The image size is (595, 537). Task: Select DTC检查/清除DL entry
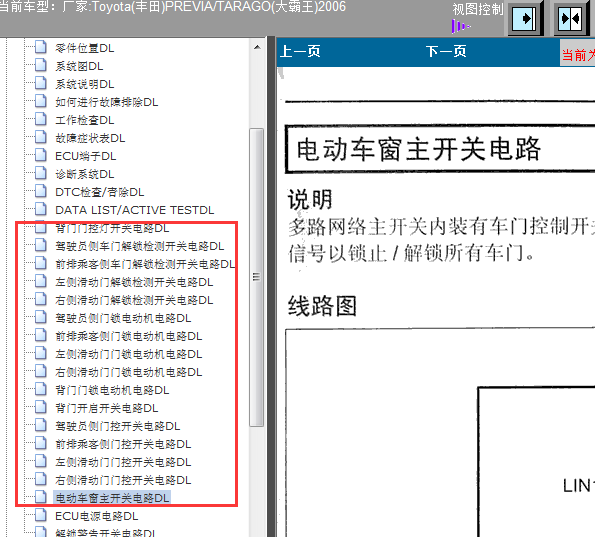tap(100, 192)
